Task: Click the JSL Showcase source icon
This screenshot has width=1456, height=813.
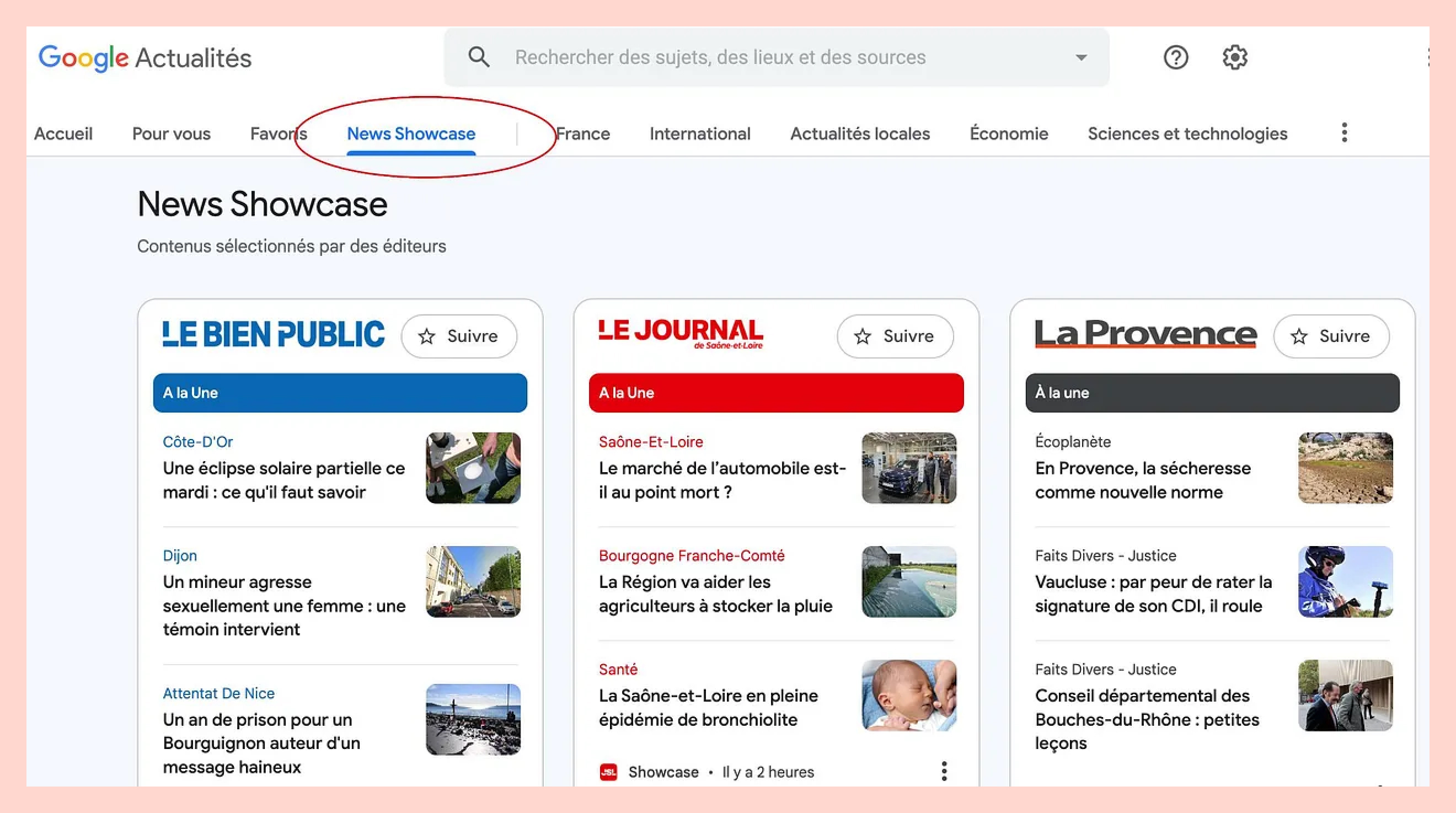Action: 608,772
